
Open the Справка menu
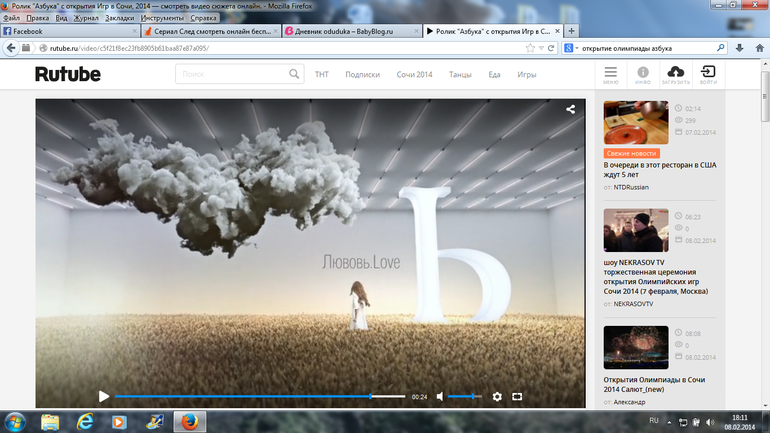point(203,18)
